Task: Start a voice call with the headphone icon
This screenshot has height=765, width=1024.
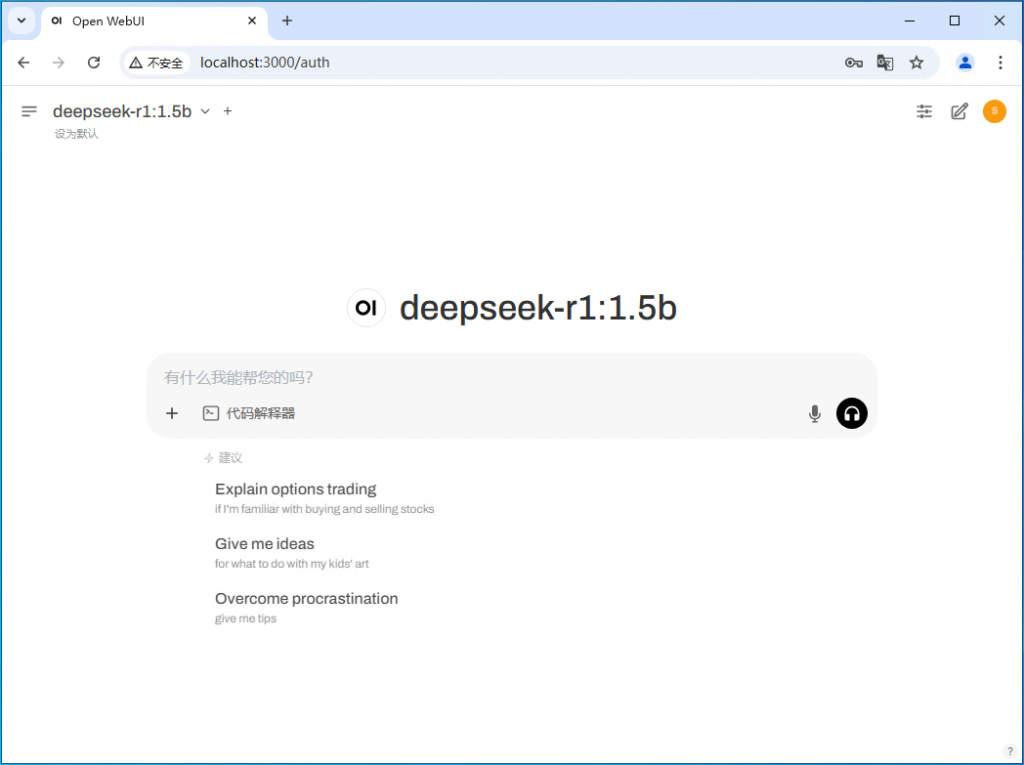Action: 851,413
